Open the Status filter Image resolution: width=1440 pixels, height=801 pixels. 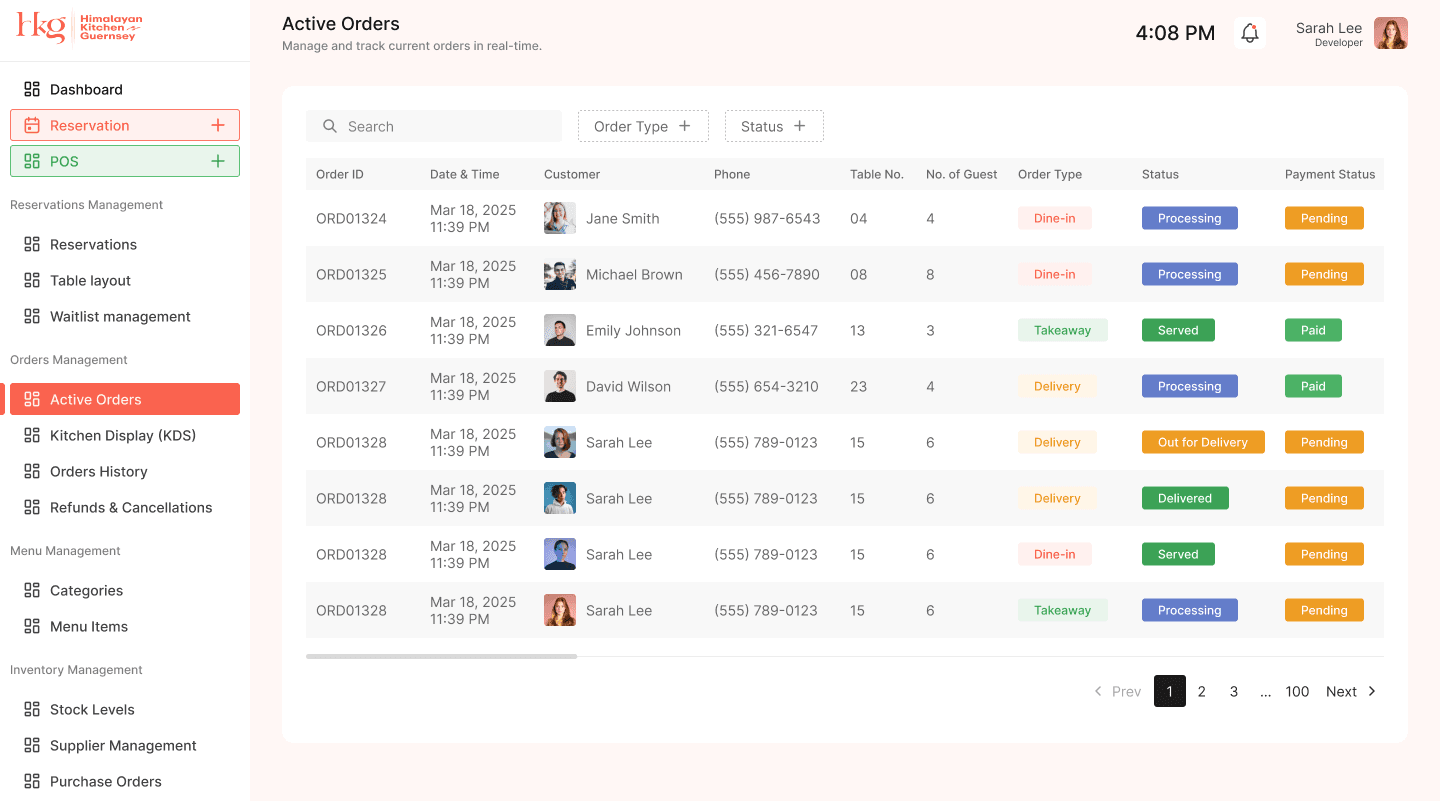774,126
